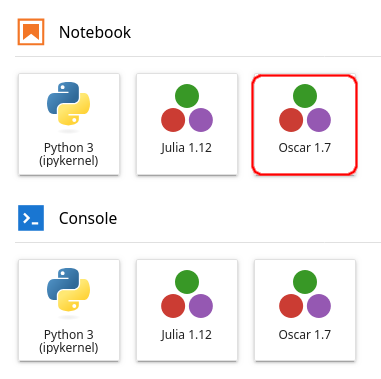
Task: Launch the Oscar 1.7 console
Action: [305, 310]
